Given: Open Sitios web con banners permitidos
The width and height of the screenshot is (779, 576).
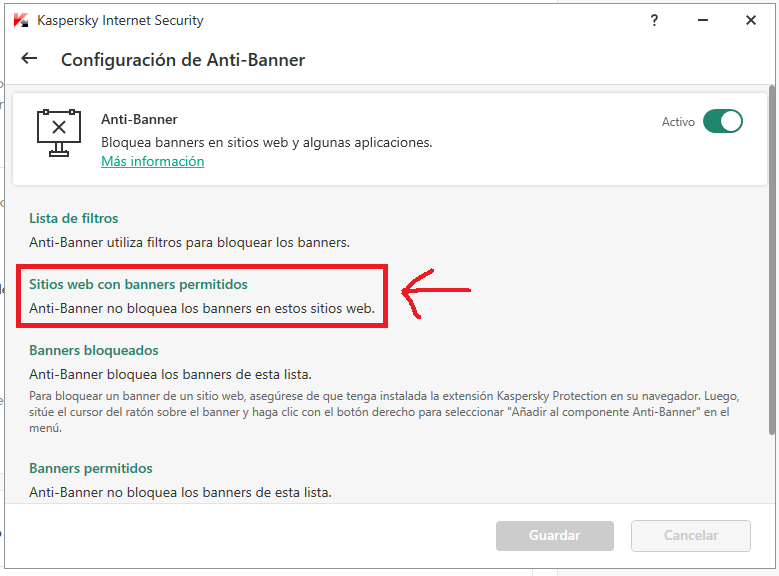Looking at the screenshot, I should [x=138, y=284].
